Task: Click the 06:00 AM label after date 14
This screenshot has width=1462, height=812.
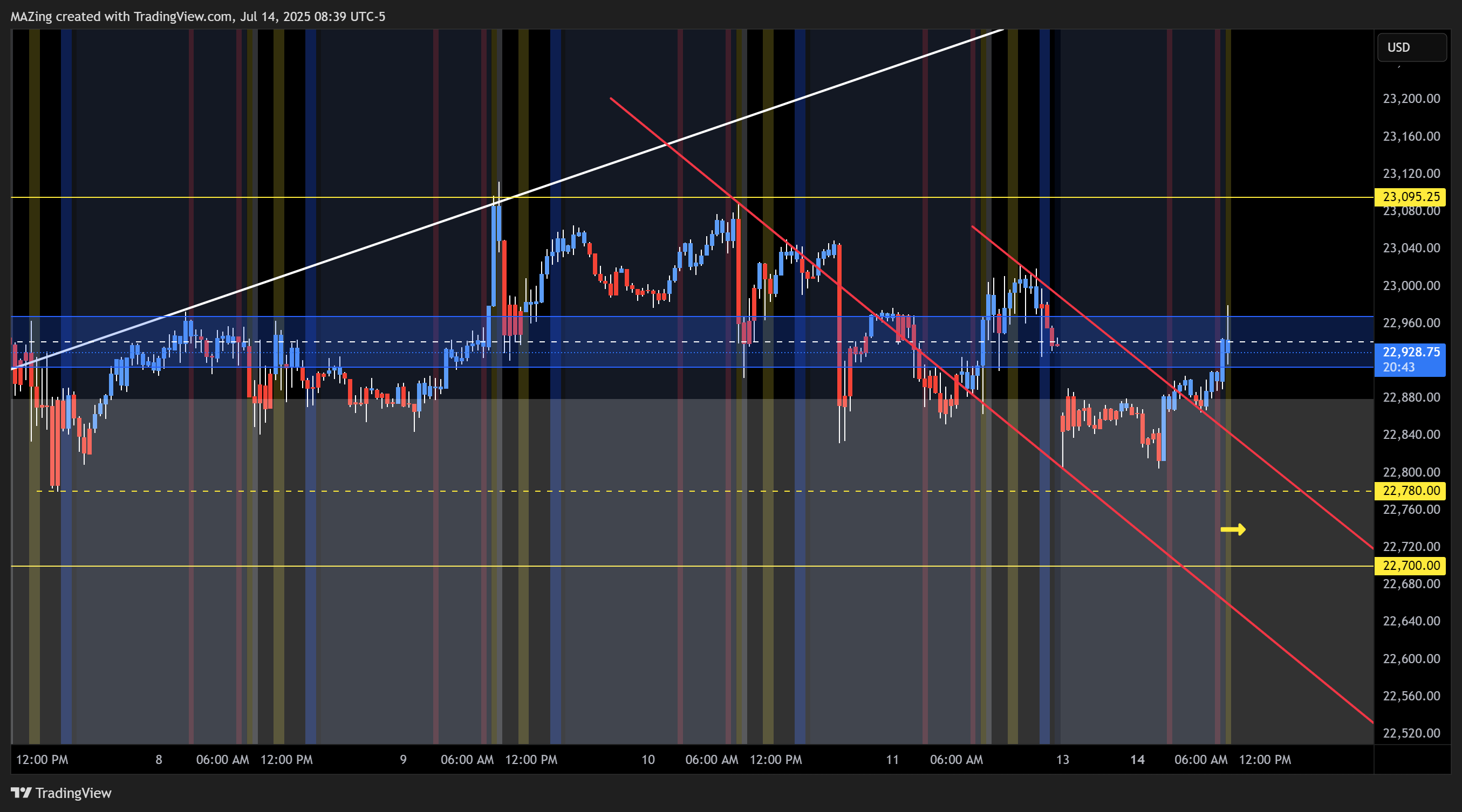Action: point(1201,759)
